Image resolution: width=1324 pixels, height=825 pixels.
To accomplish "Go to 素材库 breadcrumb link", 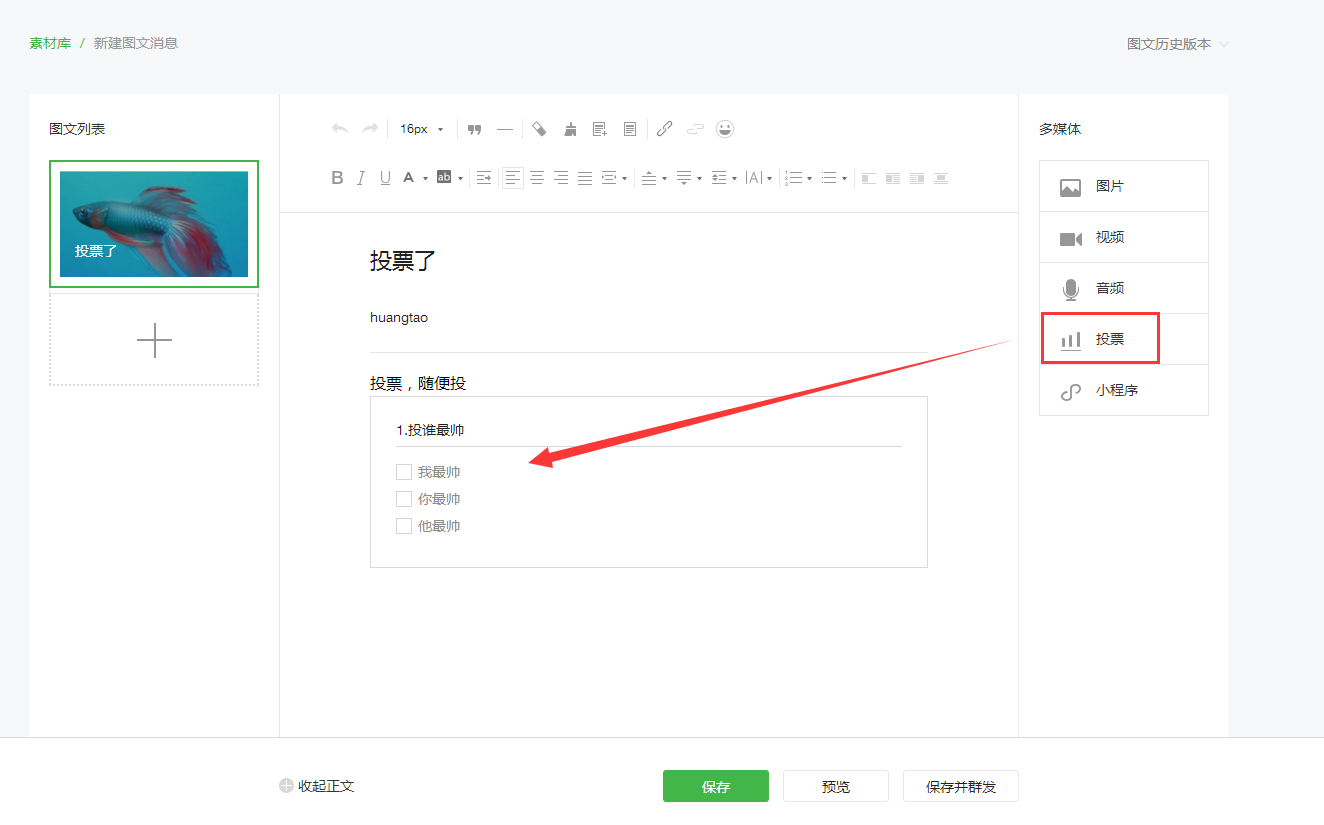I will [x=50, y=43].
